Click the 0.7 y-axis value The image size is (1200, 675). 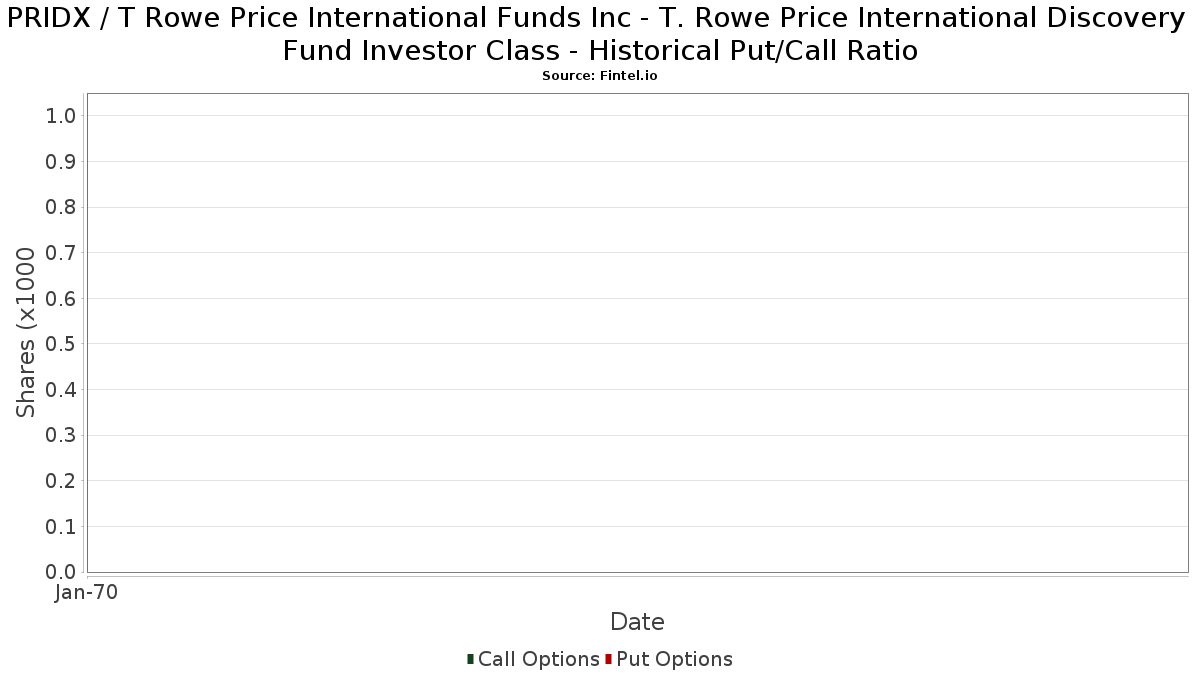pyautogui.click(x=61, y=253)
